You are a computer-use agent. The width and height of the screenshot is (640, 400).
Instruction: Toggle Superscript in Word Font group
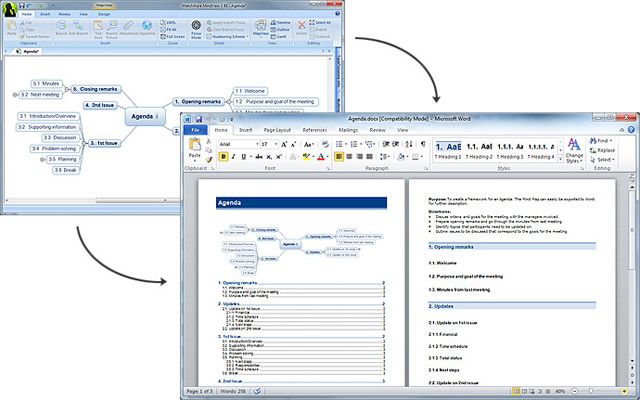279,157
